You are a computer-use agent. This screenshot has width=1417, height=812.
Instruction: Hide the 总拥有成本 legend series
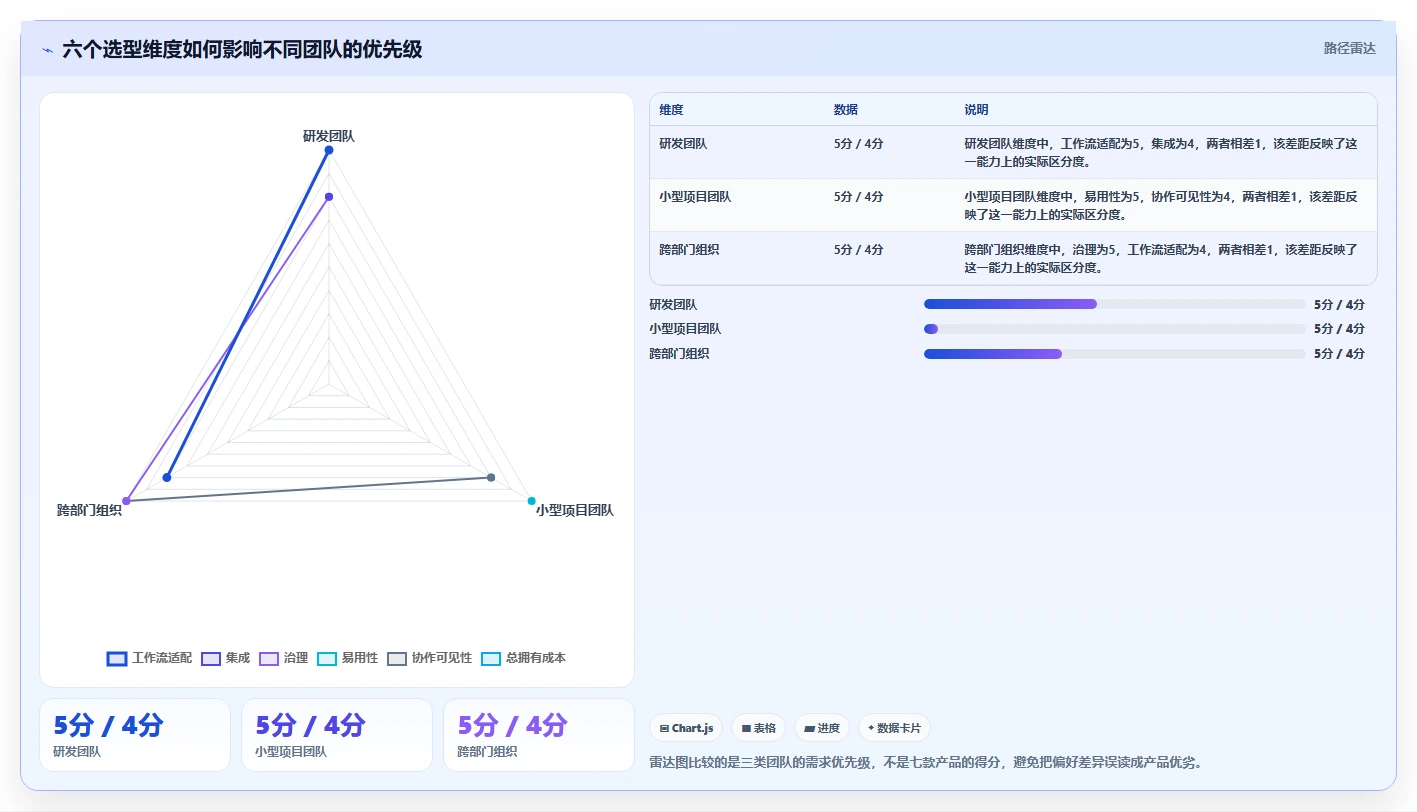[523, 658]
